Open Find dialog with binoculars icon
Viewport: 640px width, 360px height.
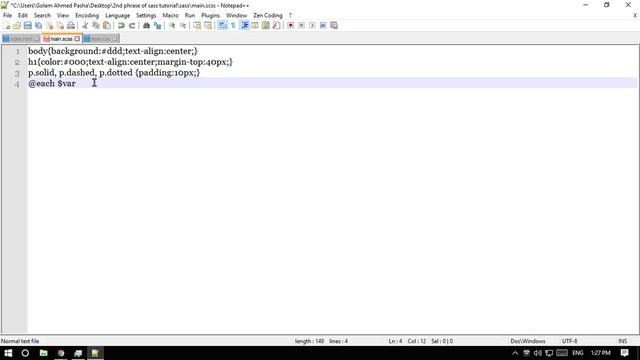(x=146, y=25)
